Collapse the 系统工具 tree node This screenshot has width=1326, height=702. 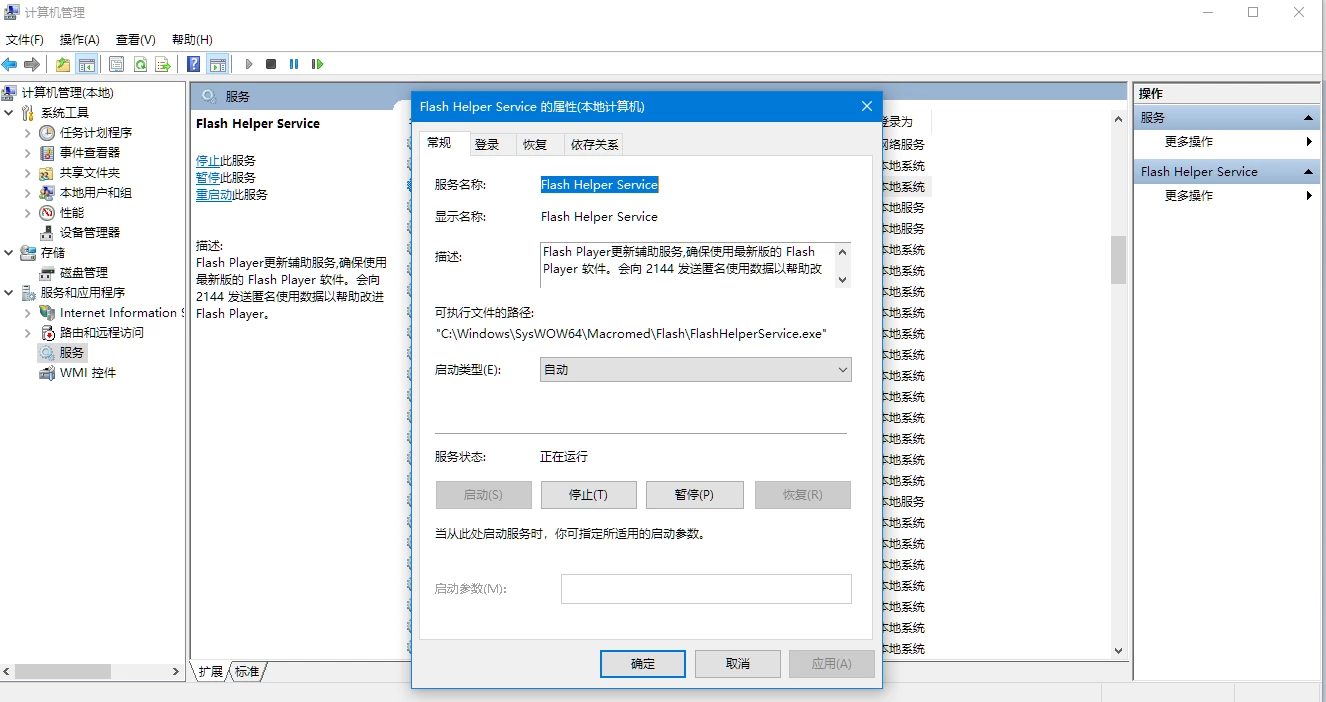coord(9,113)
